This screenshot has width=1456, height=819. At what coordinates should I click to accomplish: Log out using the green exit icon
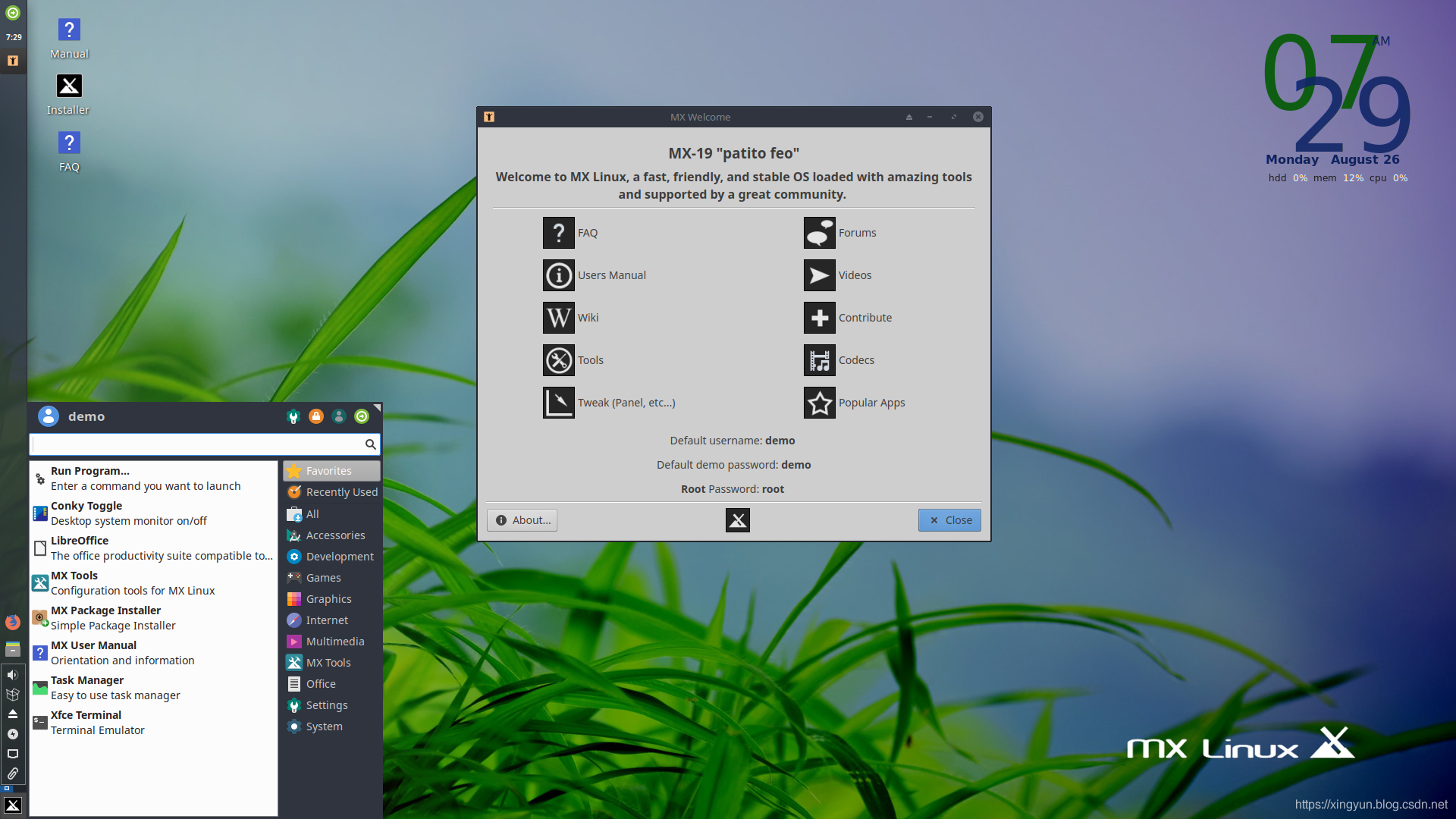tap(362, 416)
